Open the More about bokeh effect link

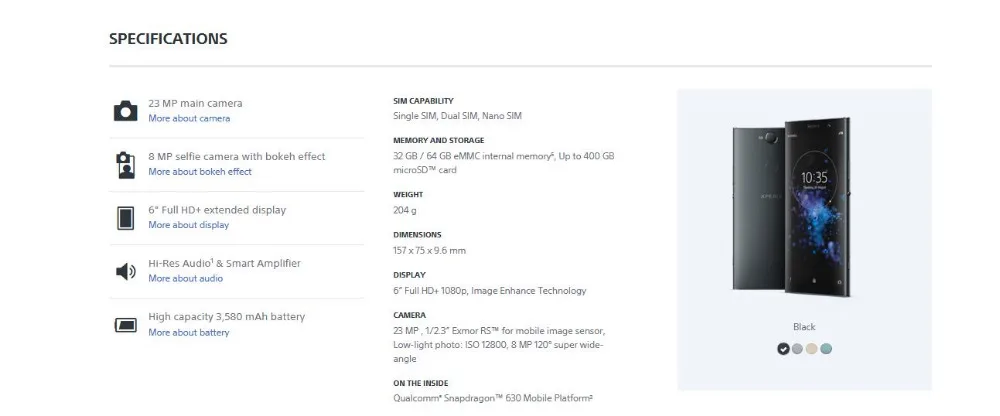pyautogui.click(x=200, y=172)
